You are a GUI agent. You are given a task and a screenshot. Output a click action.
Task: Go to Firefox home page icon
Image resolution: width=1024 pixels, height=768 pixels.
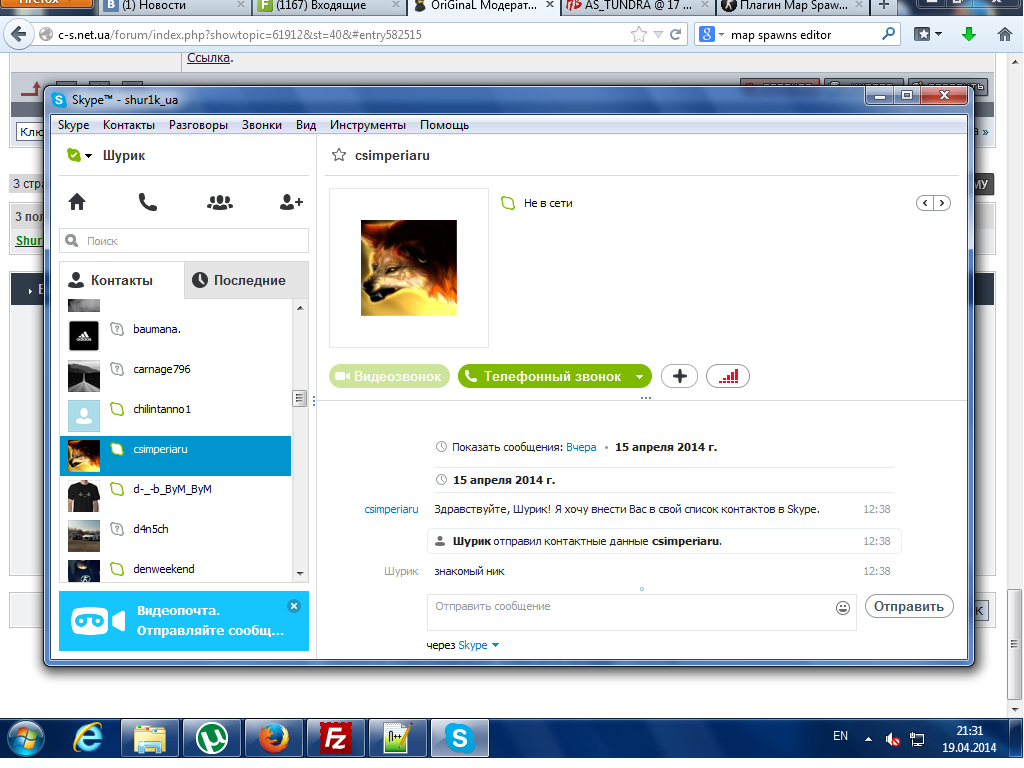point(1005,34)
